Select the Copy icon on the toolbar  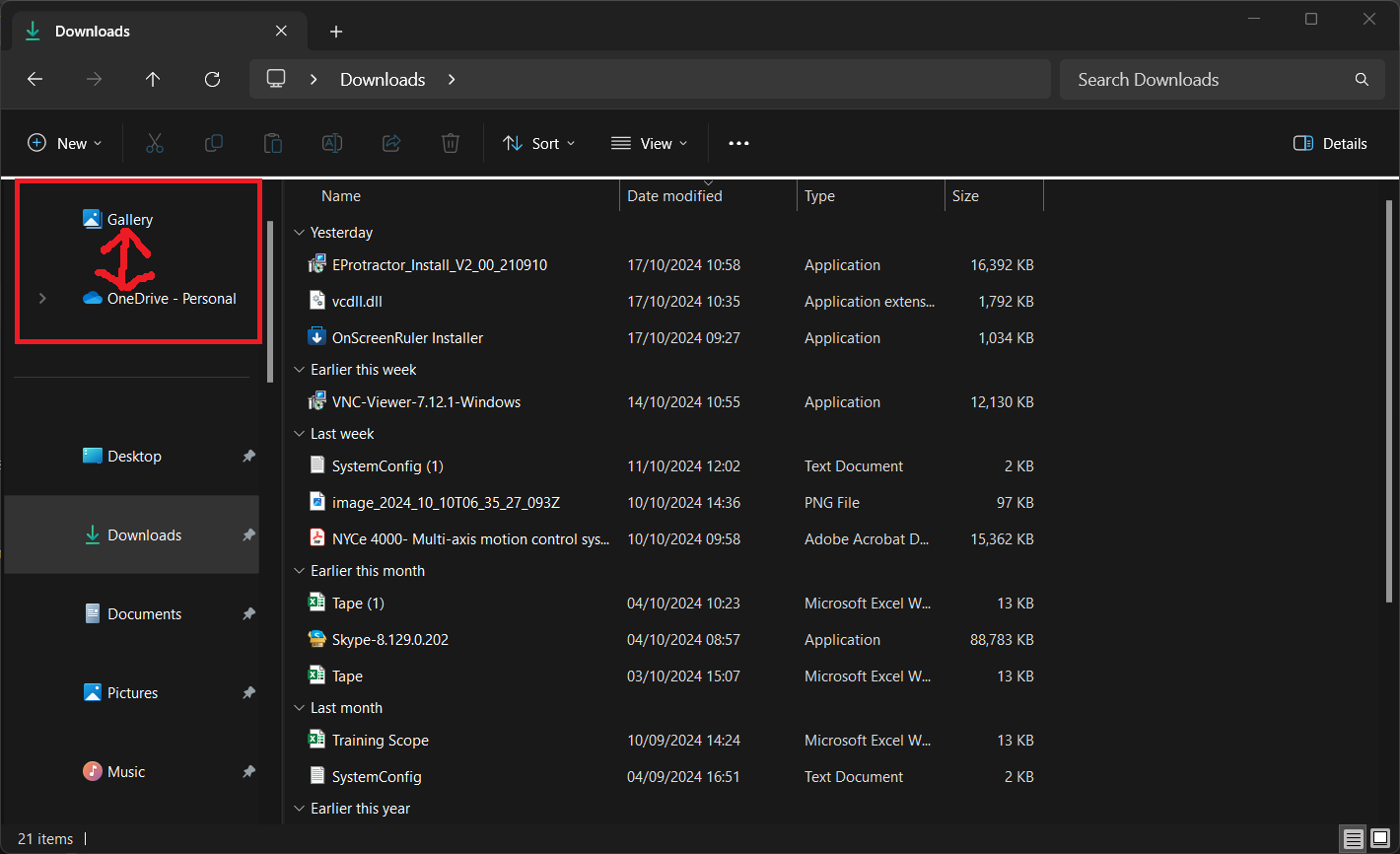[214, 143]
